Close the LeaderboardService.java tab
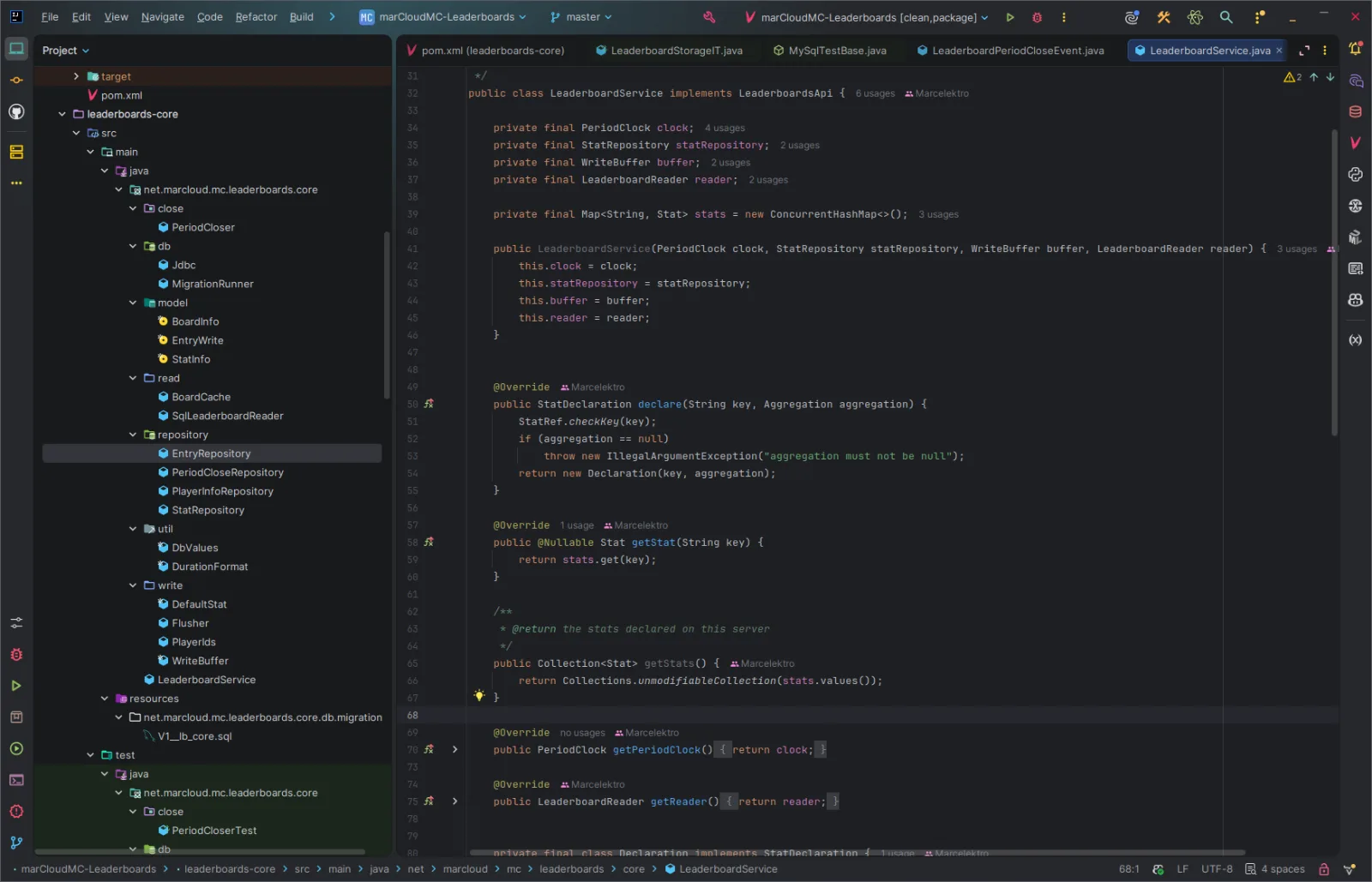The width and height of the screenshot is (1372, 882). tap(1279, 51)
